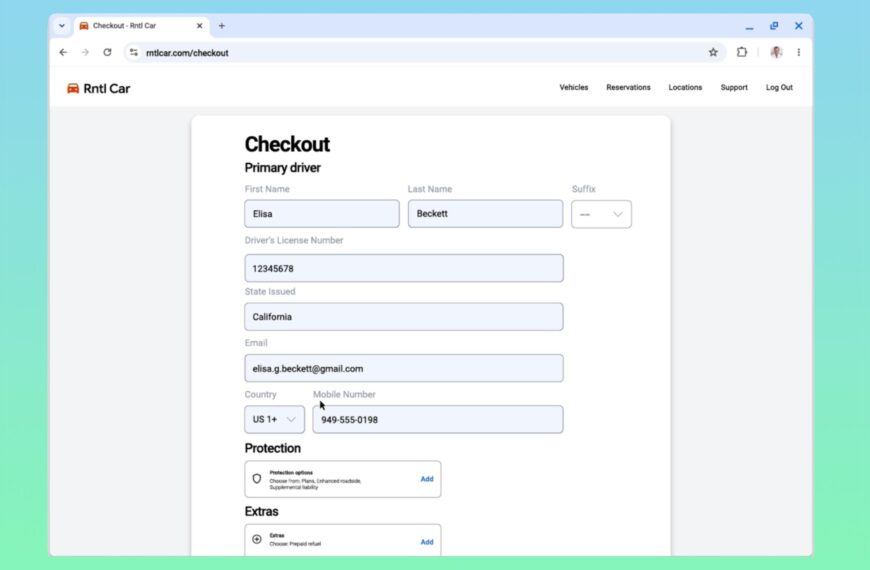Click the Driver's License Number label
Screen dimensions: 870x570
click(294, 240)
